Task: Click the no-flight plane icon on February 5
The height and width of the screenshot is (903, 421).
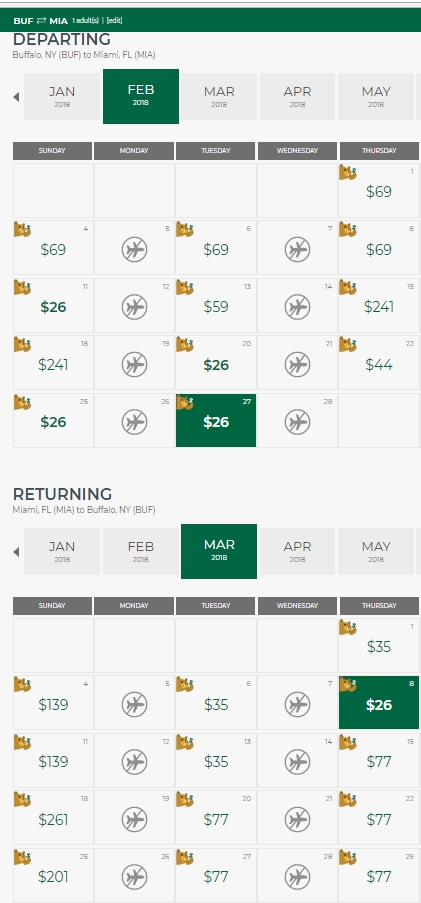Action: click(134, 250)
